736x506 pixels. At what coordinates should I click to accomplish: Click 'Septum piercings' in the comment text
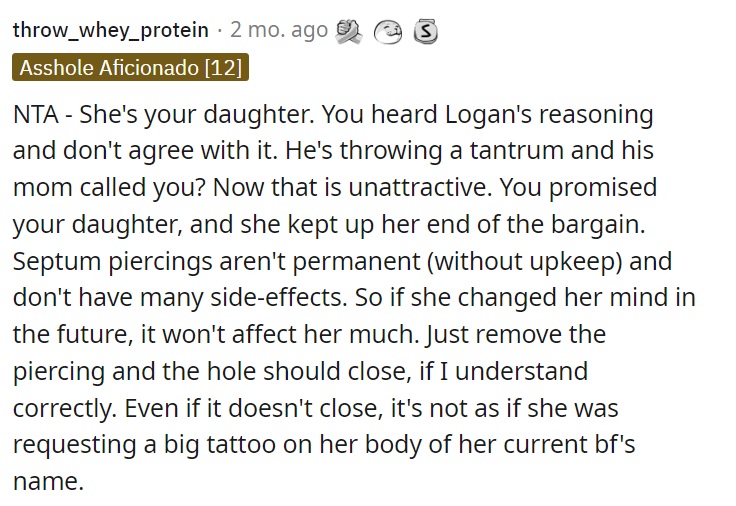tap(113, 261)
